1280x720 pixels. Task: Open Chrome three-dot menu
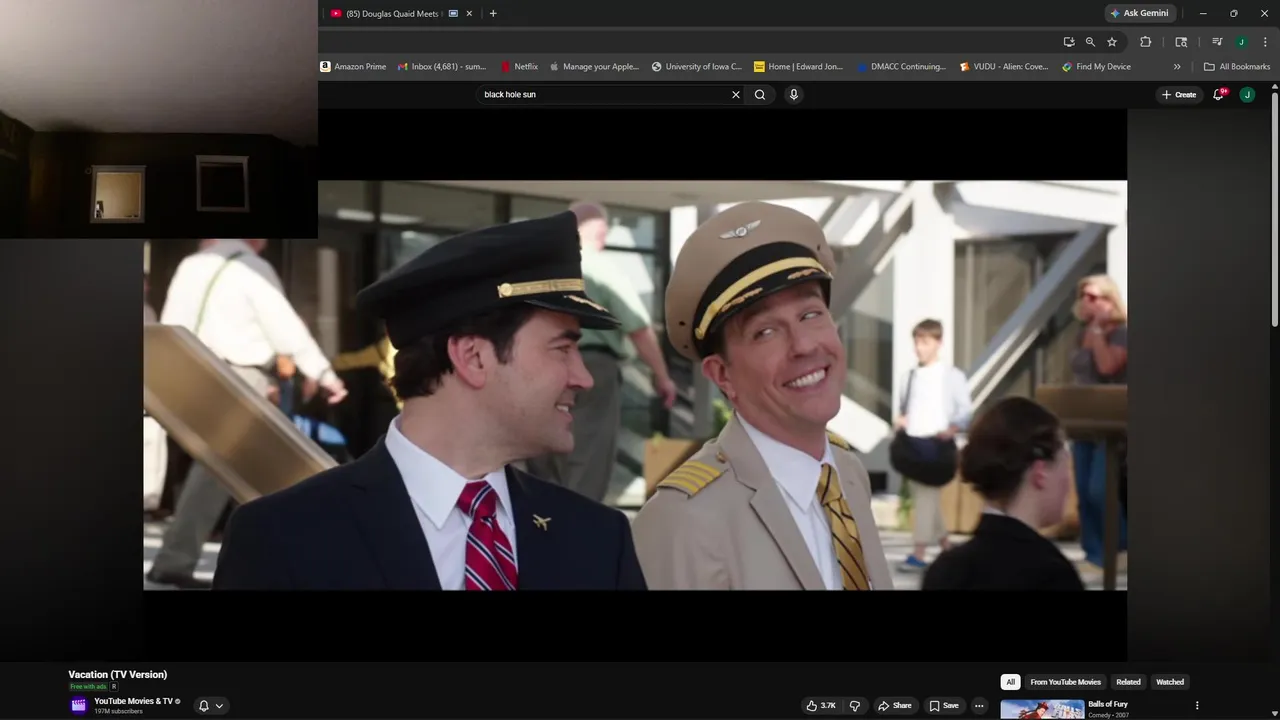(x=1264, y=42)
